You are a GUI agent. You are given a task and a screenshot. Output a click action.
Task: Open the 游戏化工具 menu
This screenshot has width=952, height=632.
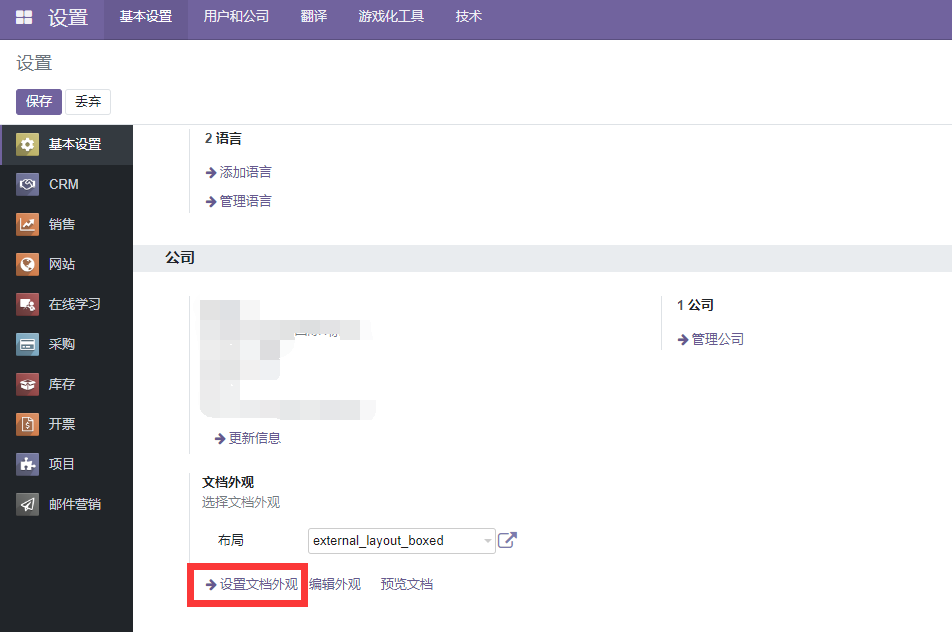(391, 17)
